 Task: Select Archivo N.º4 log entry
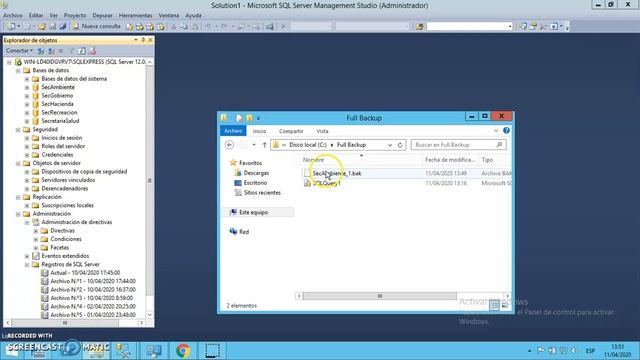click(93, 307)
